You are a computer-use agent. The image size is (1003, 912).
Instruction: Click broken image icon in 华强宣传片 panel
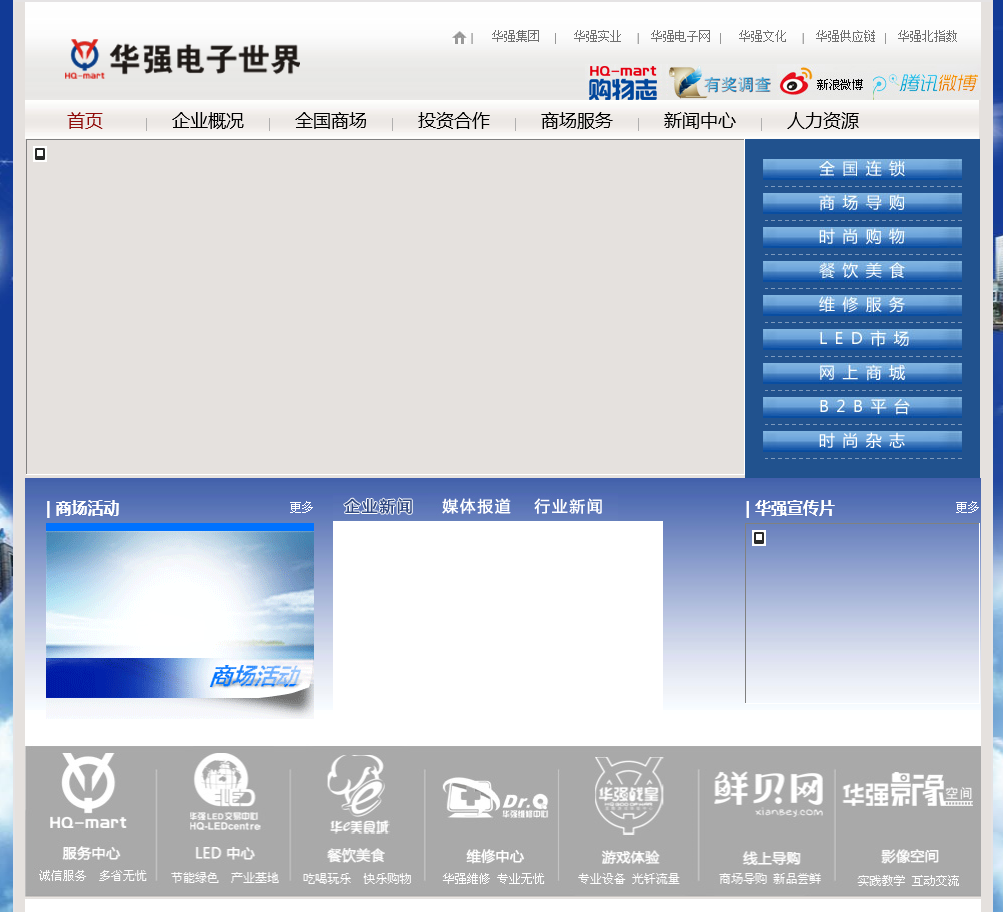(x=759, y=538)
